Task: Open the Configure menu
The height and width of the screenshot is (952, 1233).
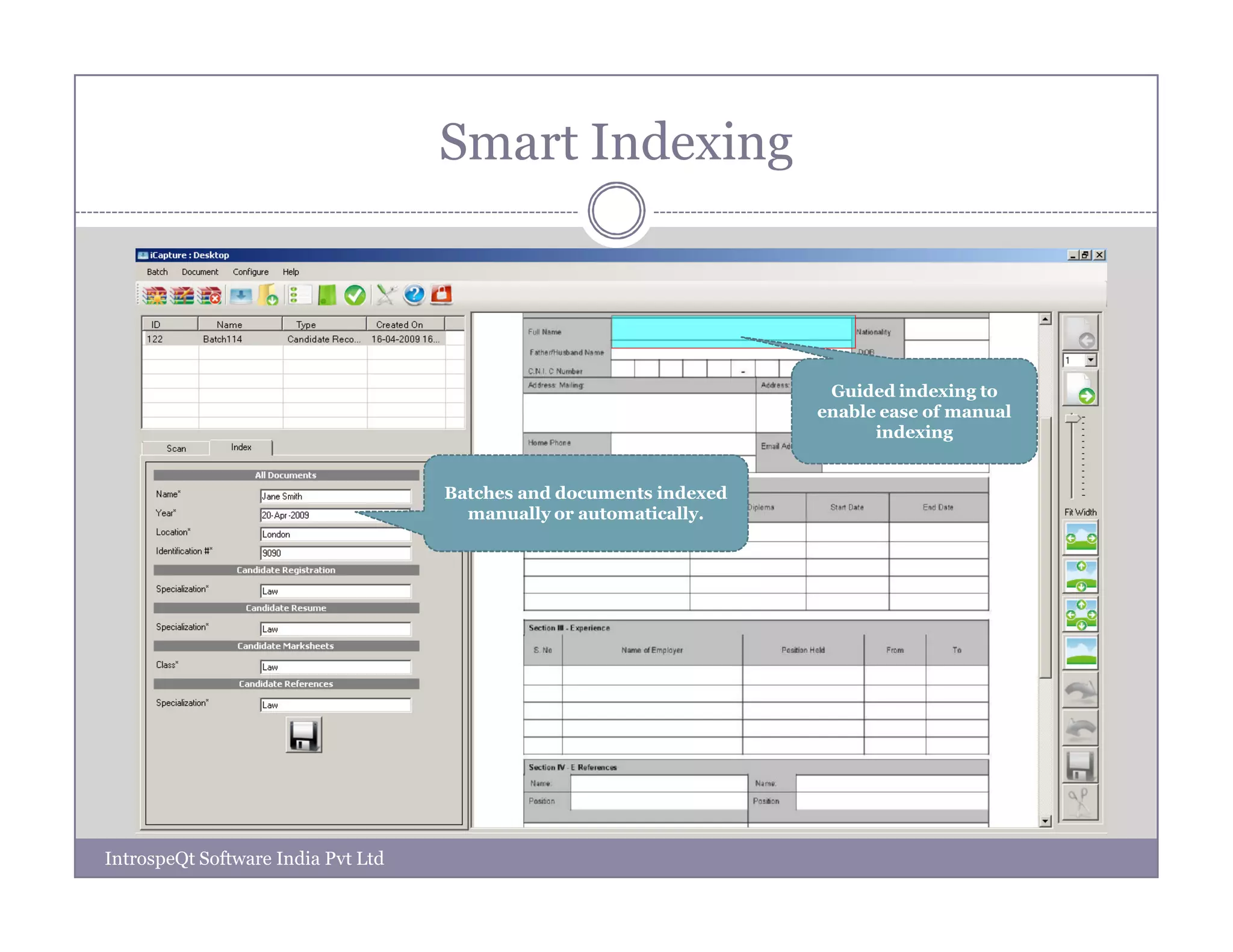Action: [x=250, y=272]
